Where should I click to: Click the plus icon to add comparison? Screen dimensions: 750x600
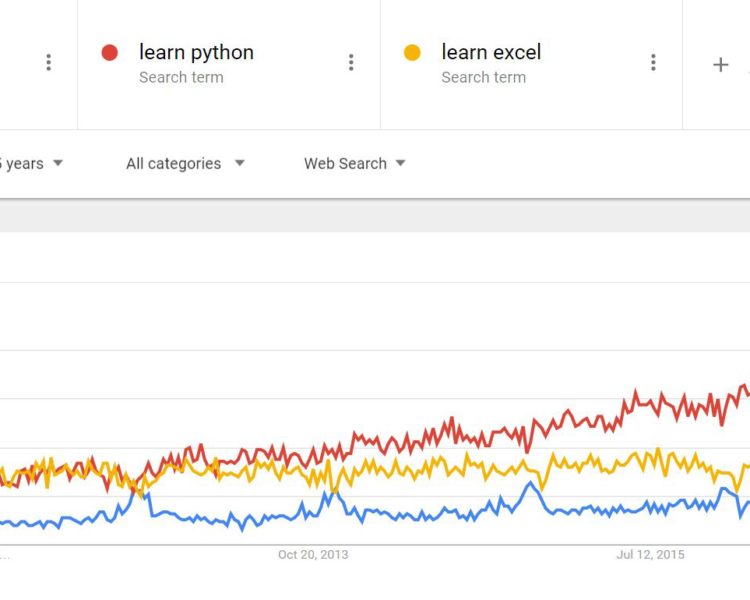click(x=720, y=64)
